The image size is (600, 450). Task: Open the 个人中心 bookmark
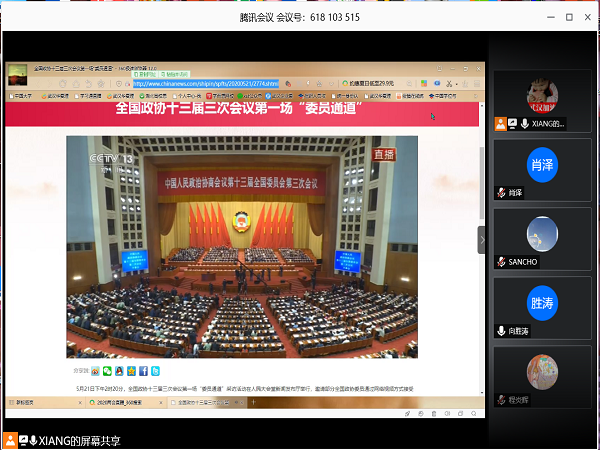187,96
